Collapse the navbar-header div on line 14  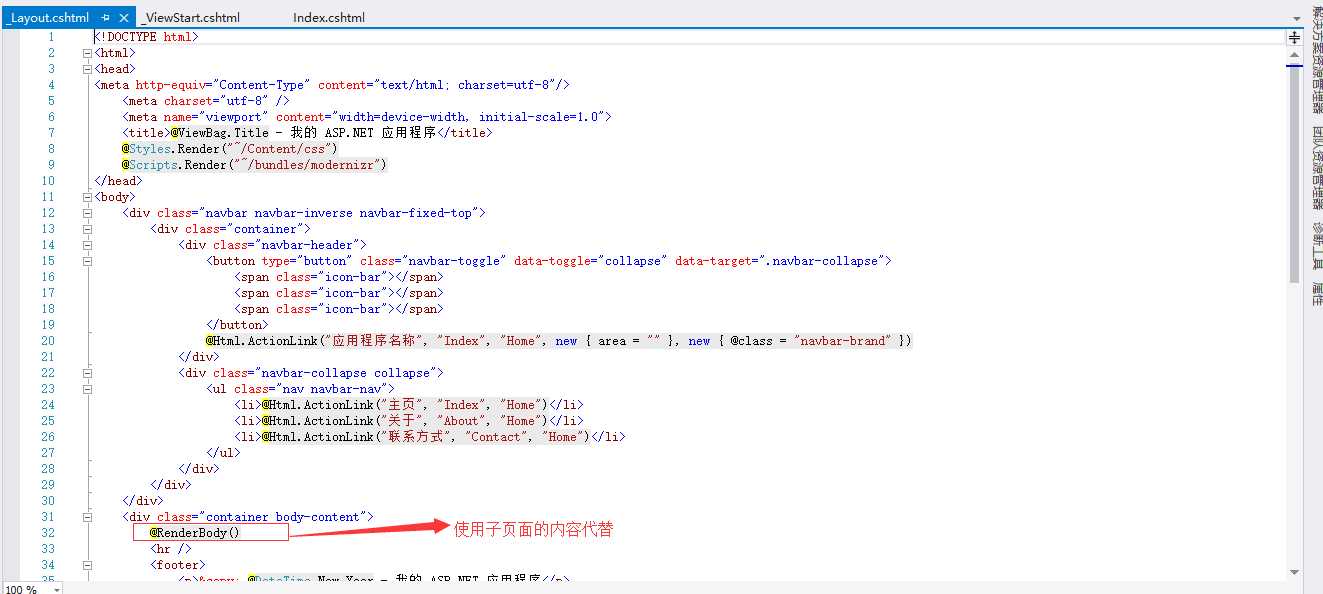pos(87,245)
